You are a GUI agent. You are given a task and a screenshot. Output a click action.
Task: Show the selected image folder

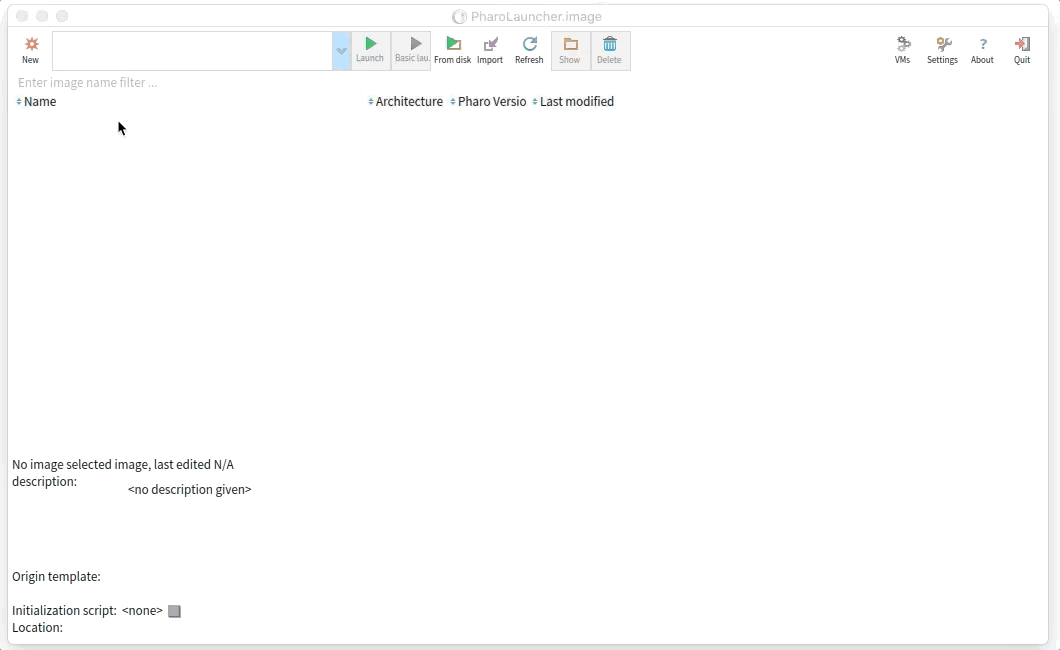[570, 51]
